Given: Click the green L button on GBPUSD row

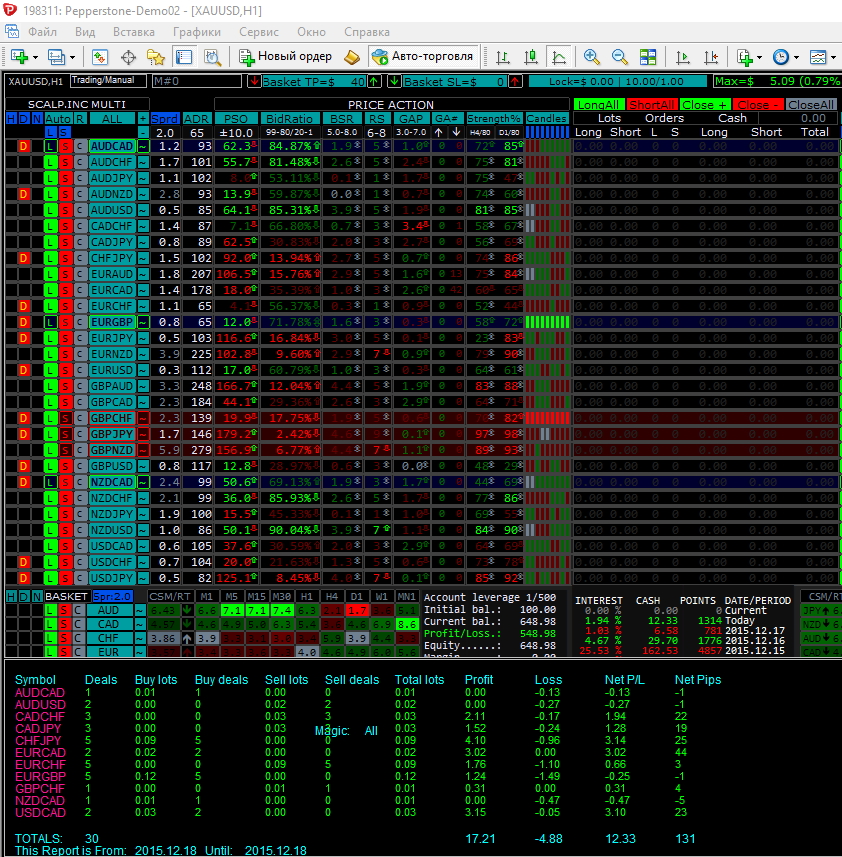Looking at the screenshot, I should point(50,466).
